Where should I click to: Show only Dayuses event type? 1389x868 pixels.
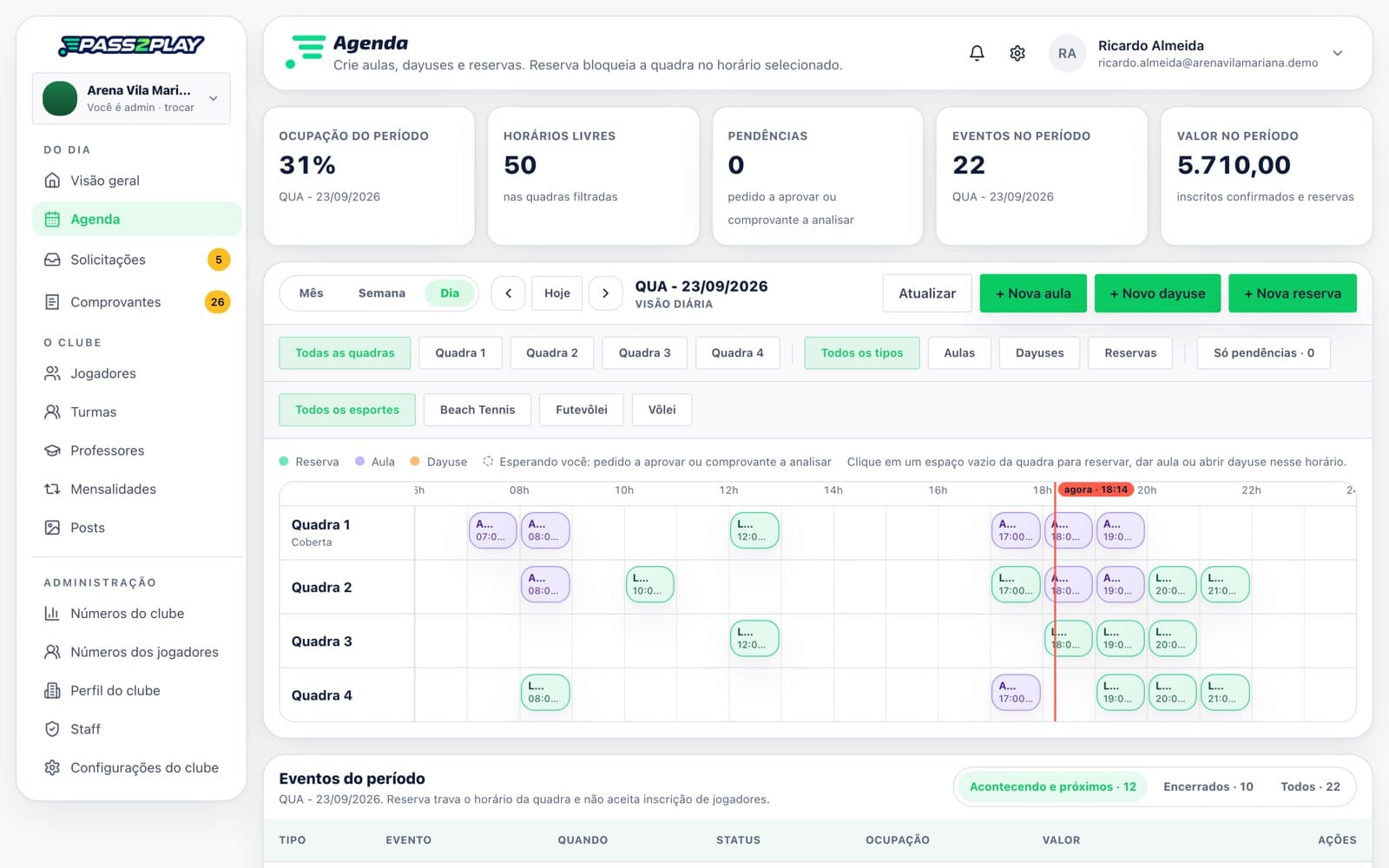[1039, 352]
